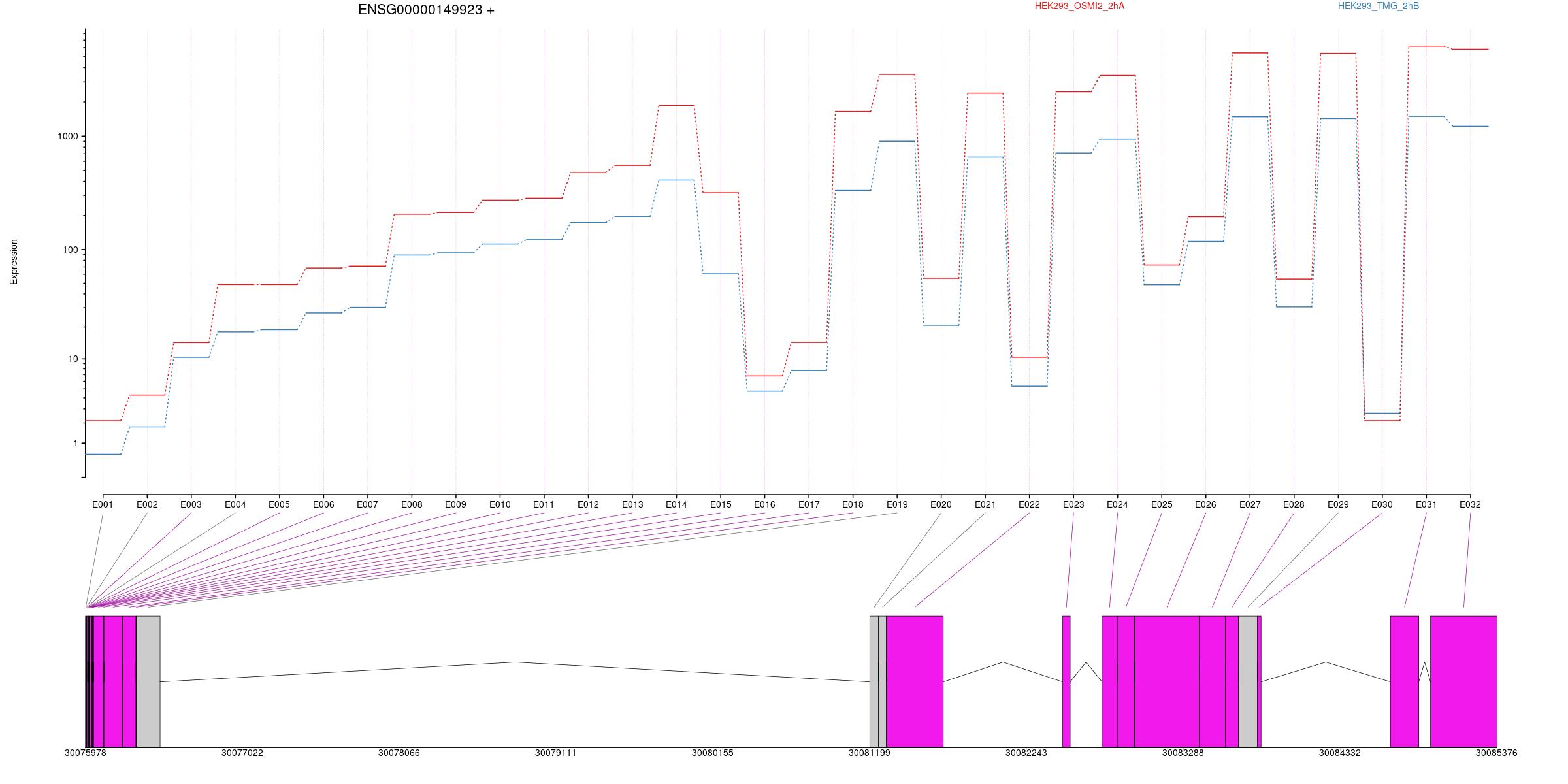
Task: Click genomic coordinate 30081199
Action: pyautogui.click(x=870, y=753)
